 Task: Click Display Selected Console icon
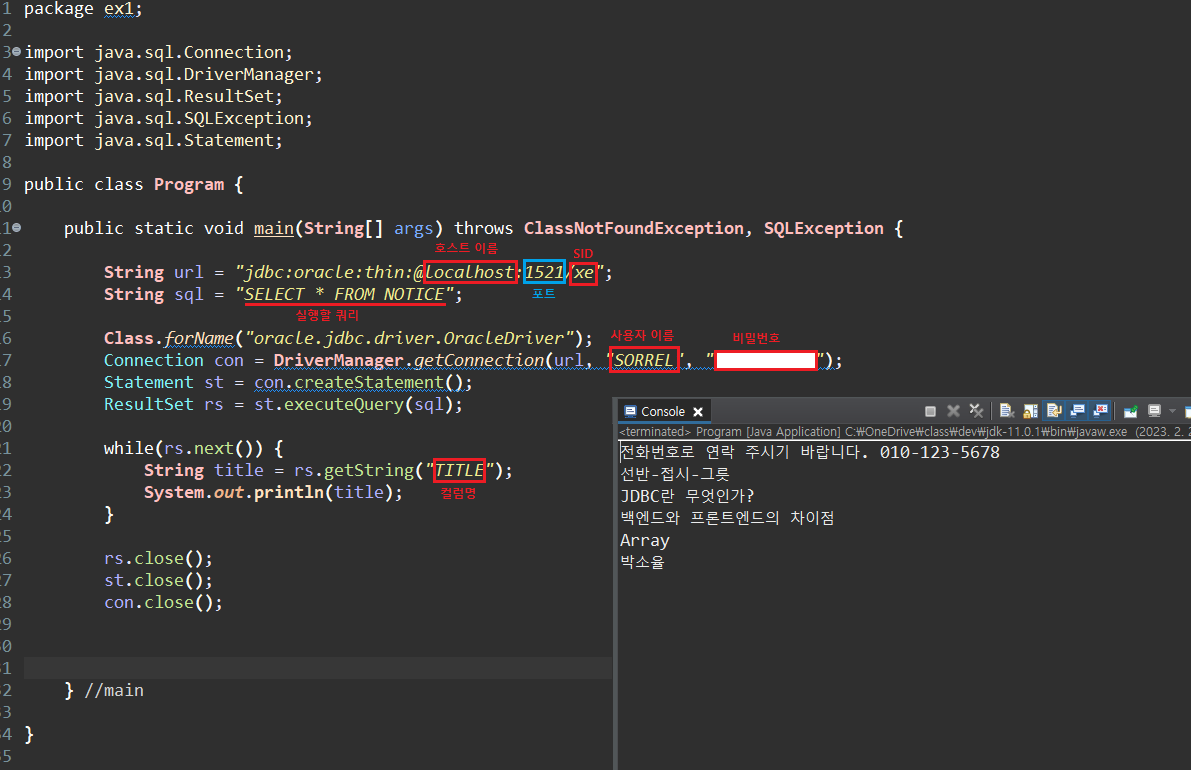(x=1155, y=411)
